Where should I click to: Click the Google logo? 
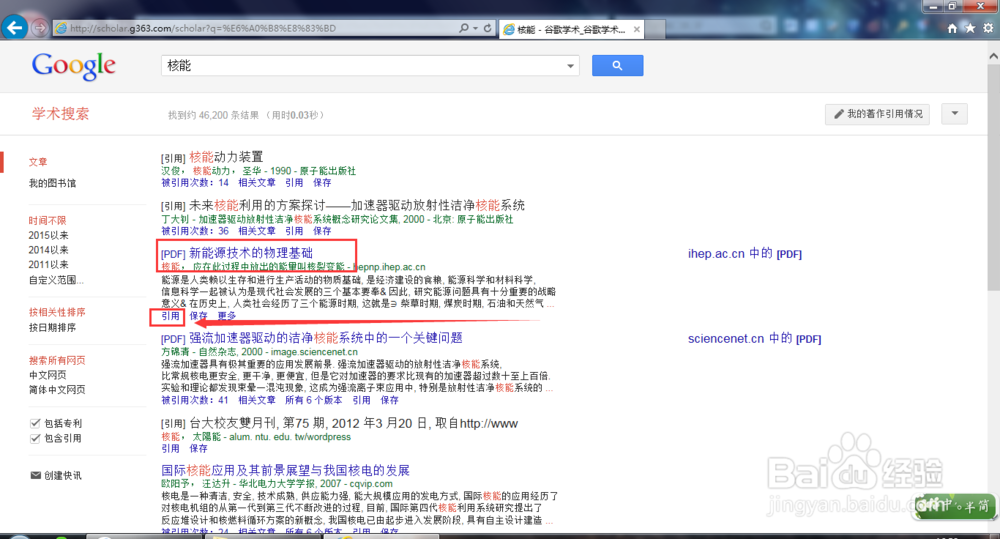(74, 66)
